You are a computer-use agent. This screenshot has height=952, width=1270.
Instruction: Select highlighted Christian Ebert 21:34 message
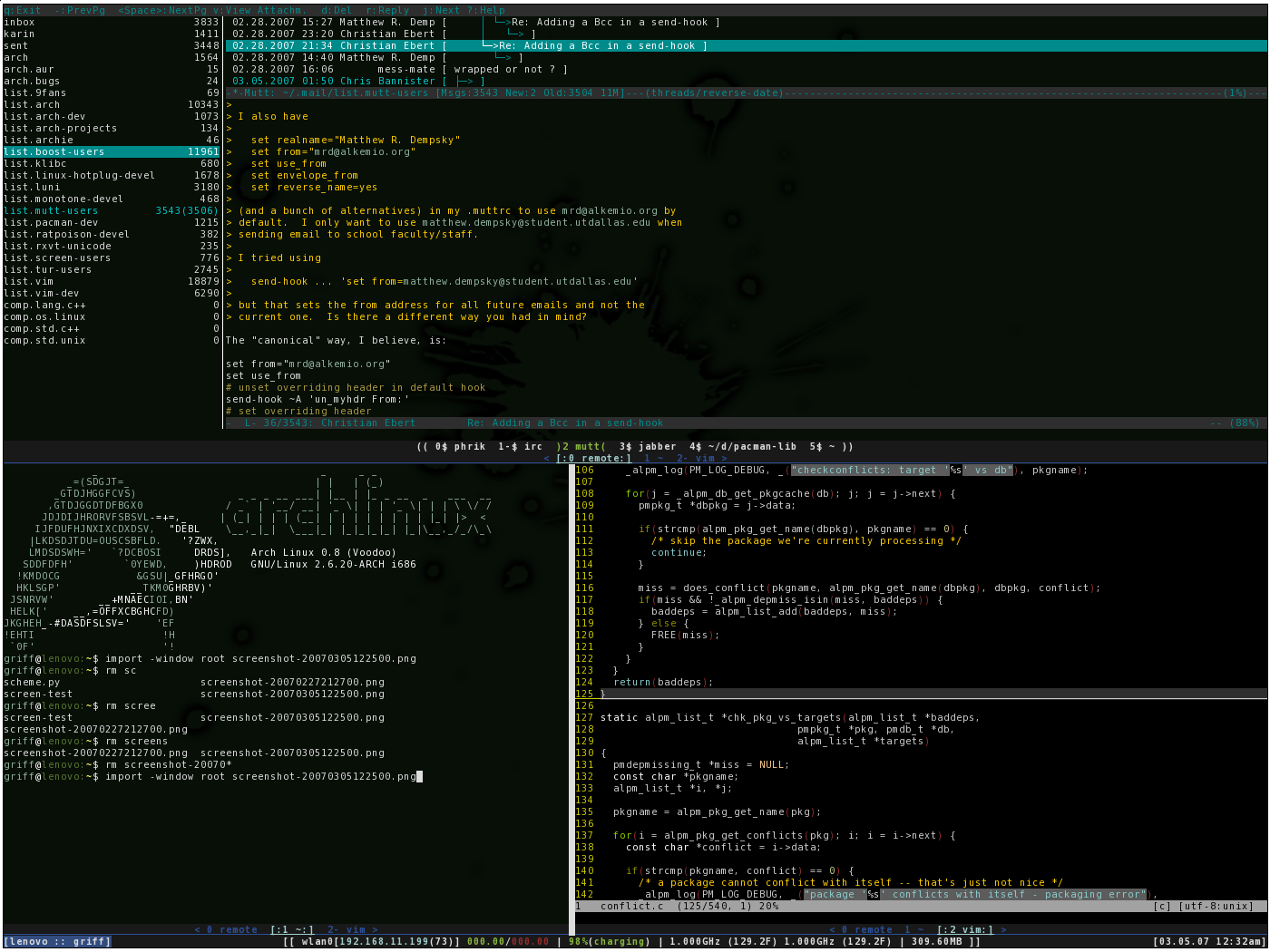click(746, 45)
